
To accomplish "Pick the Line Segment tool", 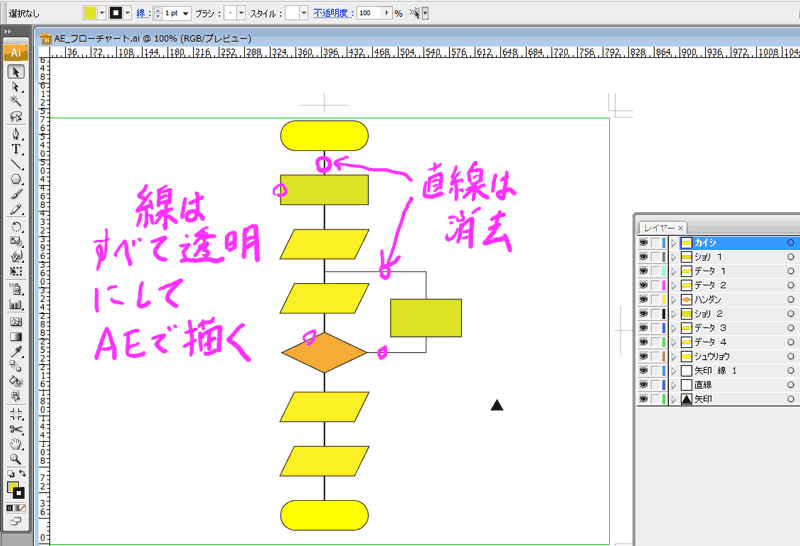I will pyautogui.click(x=16, y=163).
